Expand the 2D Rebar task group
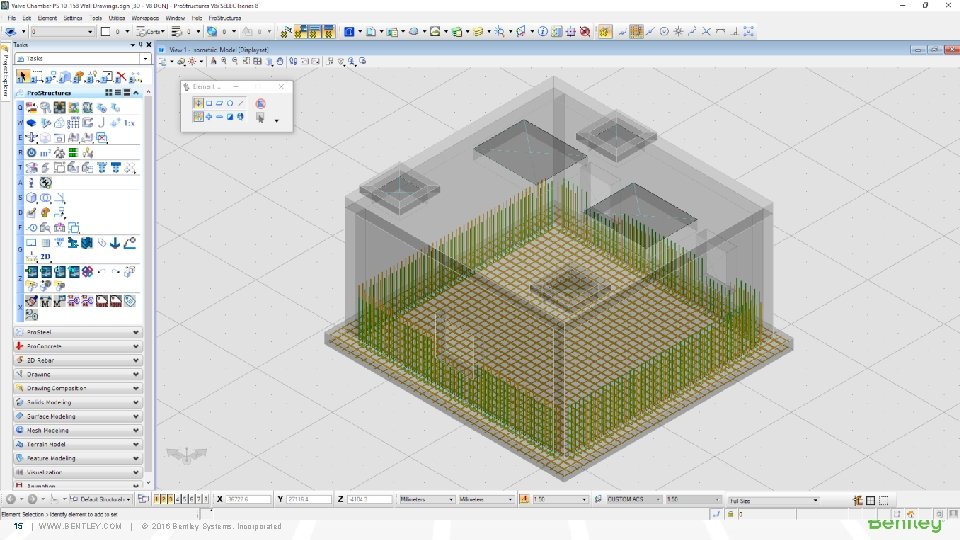The height and width of the screenshot is (540, 960). [x=78, y=360]
